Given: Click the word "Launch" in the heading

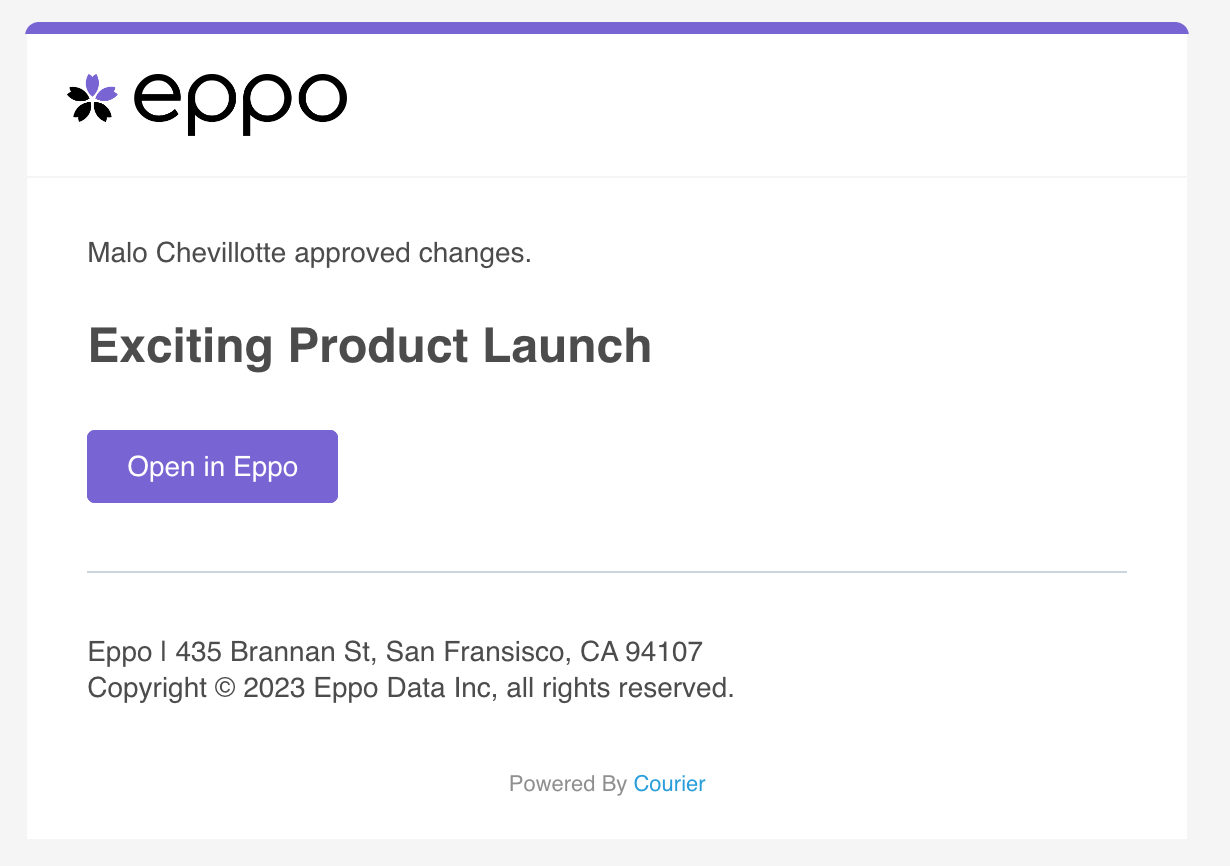Looking at the screenshot, I should [x=568, y=346].
